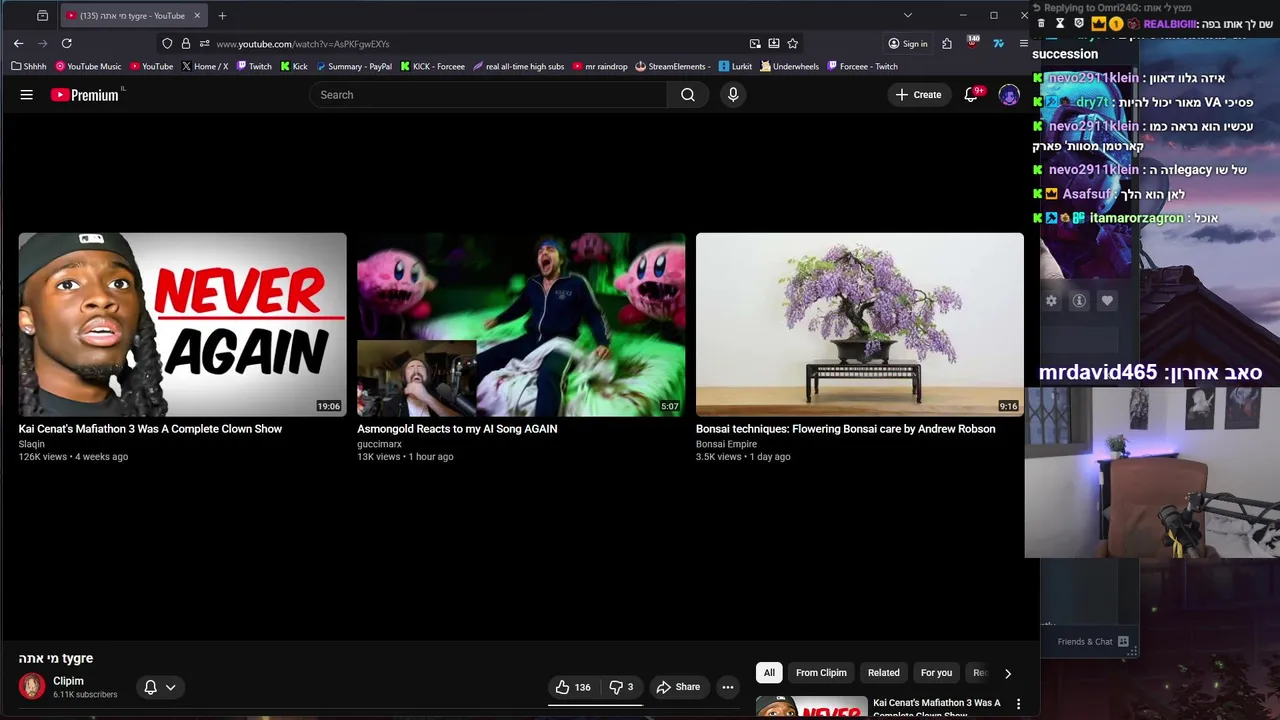
Task: Start voice search with microphone
Action: coord(733,95)
